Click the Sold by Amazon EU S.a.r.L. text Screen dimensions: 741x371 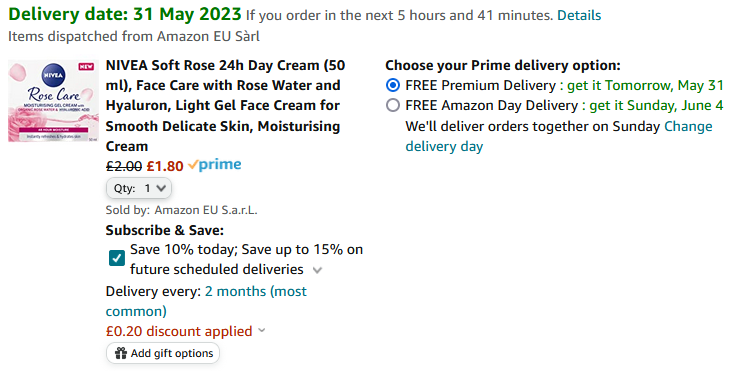(x=181, y=210)
